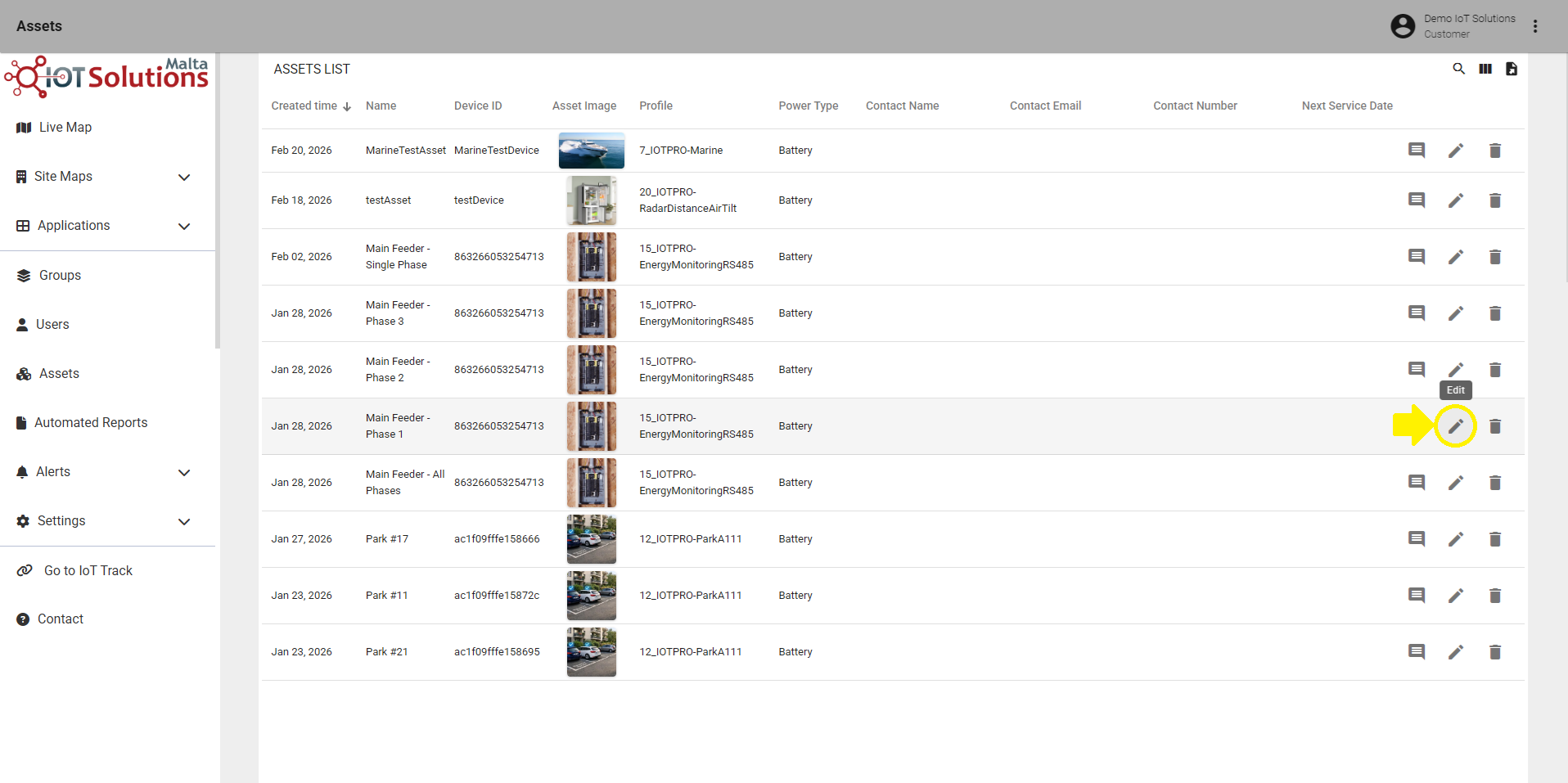Open the column selector icon in the assets list header
Viewport: 1568px width, 783px height.
1485,69
